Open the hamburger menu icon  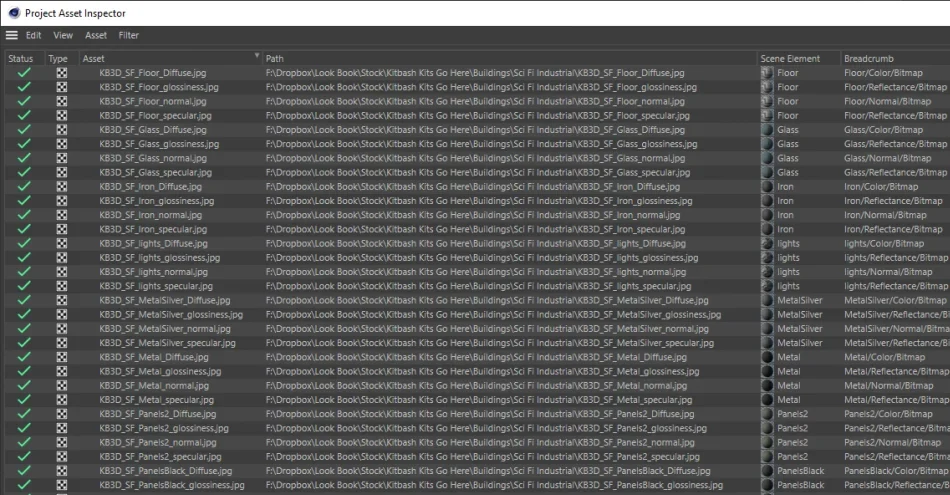[12, 35]
